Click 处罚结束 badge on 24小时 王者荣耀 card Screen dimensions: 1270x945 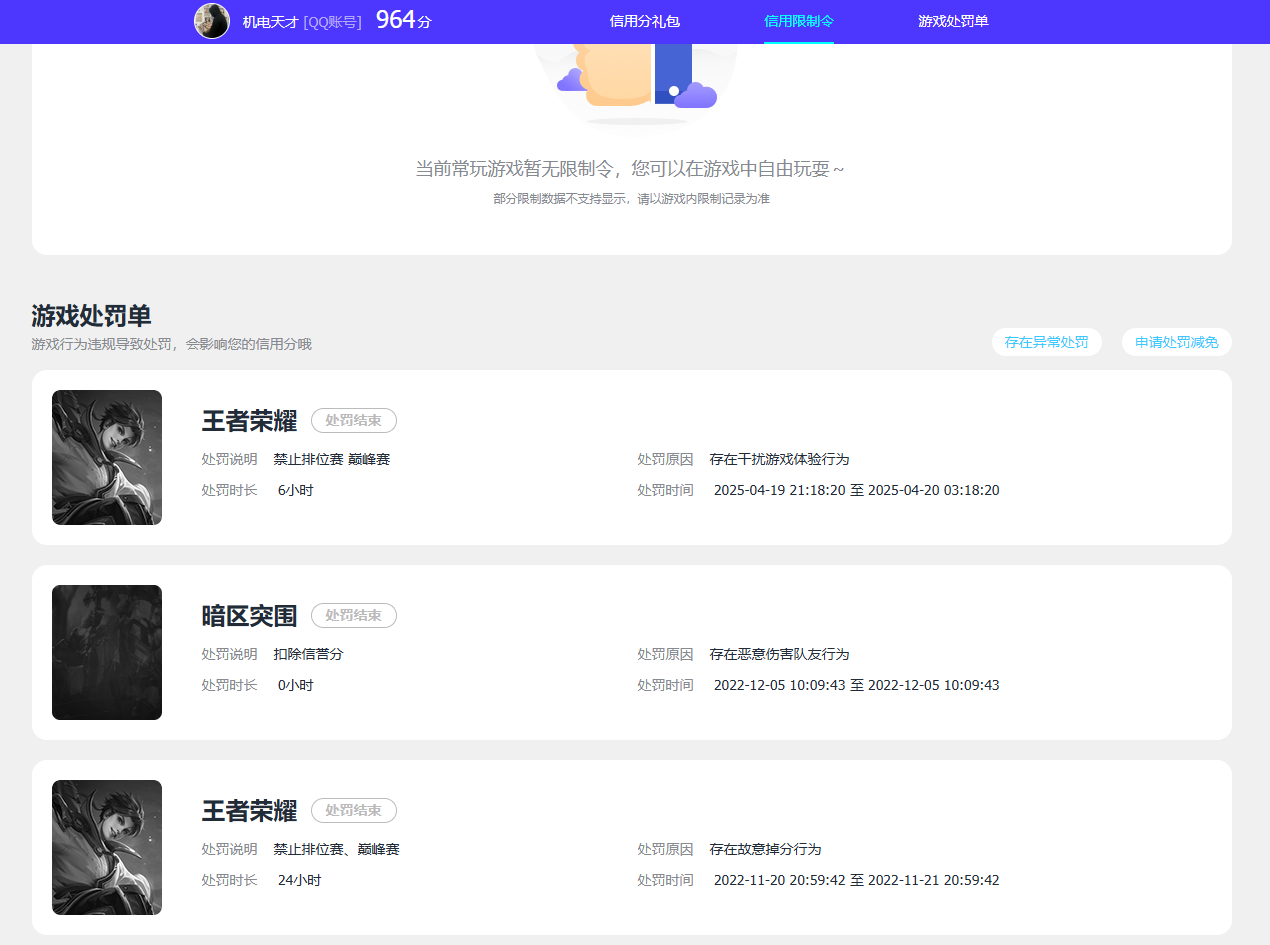pyautogui.click(x=354, y=811)
